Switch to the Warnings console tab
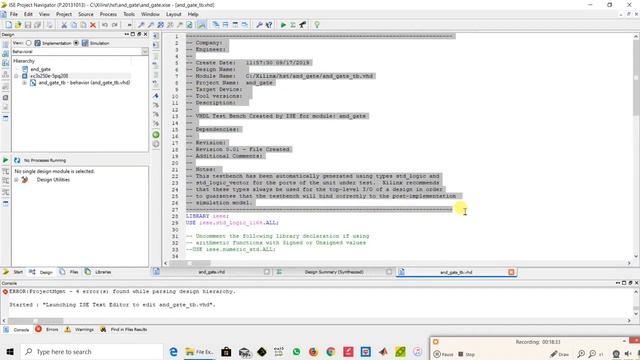The width and height of the screenshot is (640, 360). [80, 329]
